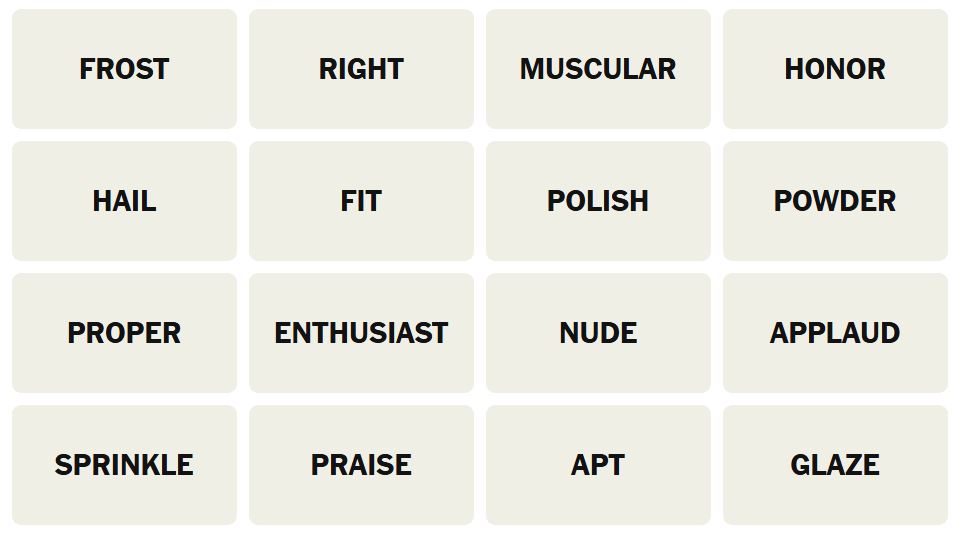Select the APT word tile

(x=598, y=465)
